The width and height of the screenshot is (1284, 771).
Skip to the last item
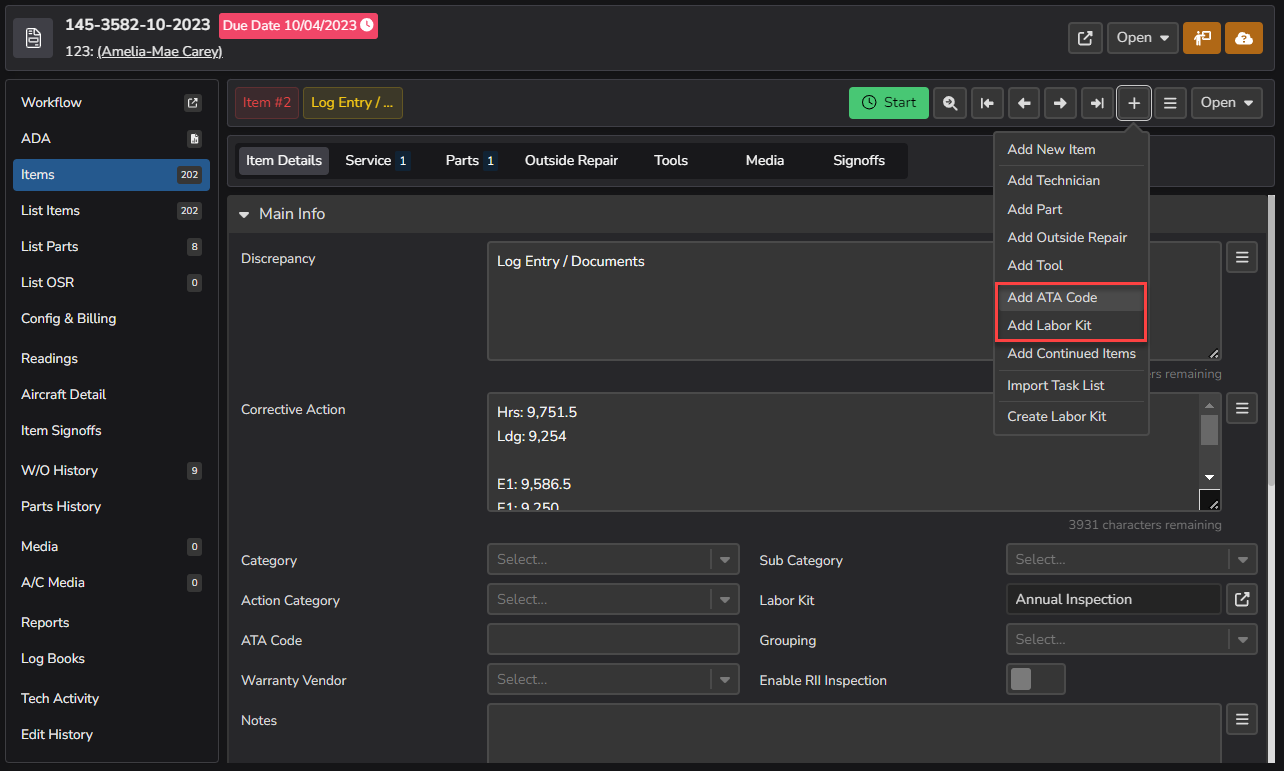(x=1097, y=102)
